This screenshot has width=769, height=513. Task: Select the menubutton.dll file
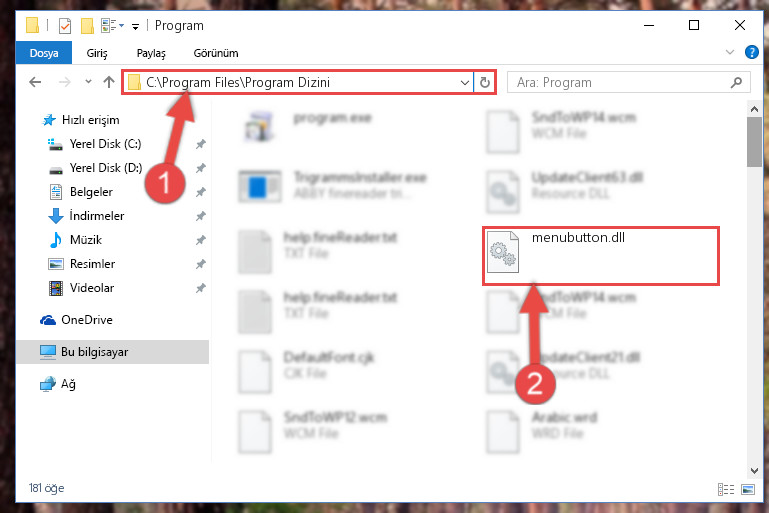[x=600, y=256]
